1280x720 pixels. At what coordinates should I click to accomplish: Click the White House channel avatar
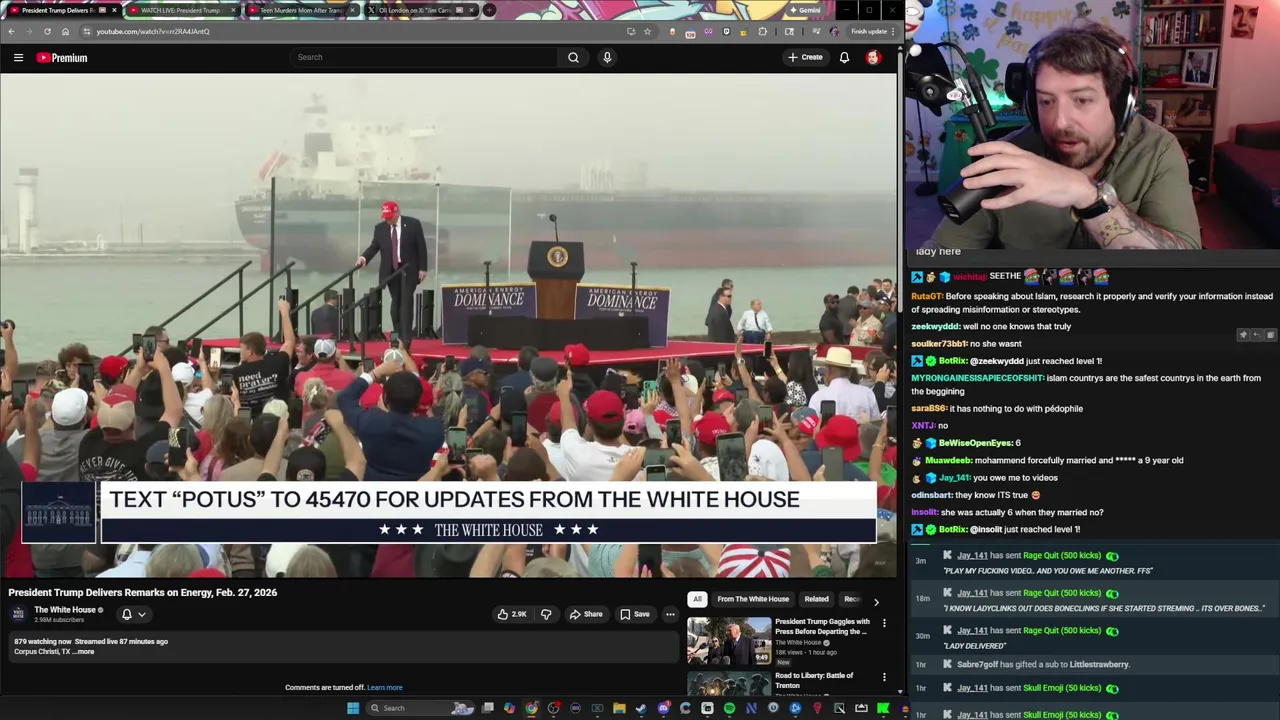pyautogui.click(x=19, y=614)
